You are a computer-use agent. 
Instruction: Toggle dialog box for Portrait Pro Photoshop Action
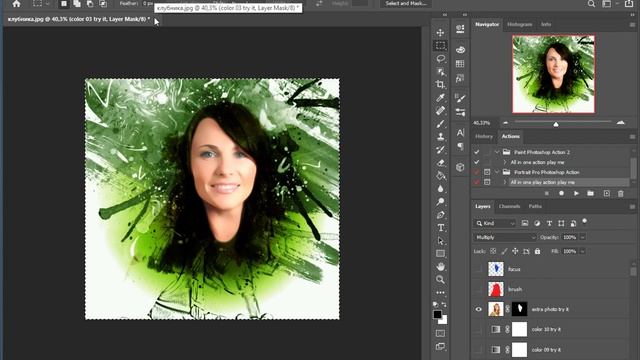tap(487, 172)
